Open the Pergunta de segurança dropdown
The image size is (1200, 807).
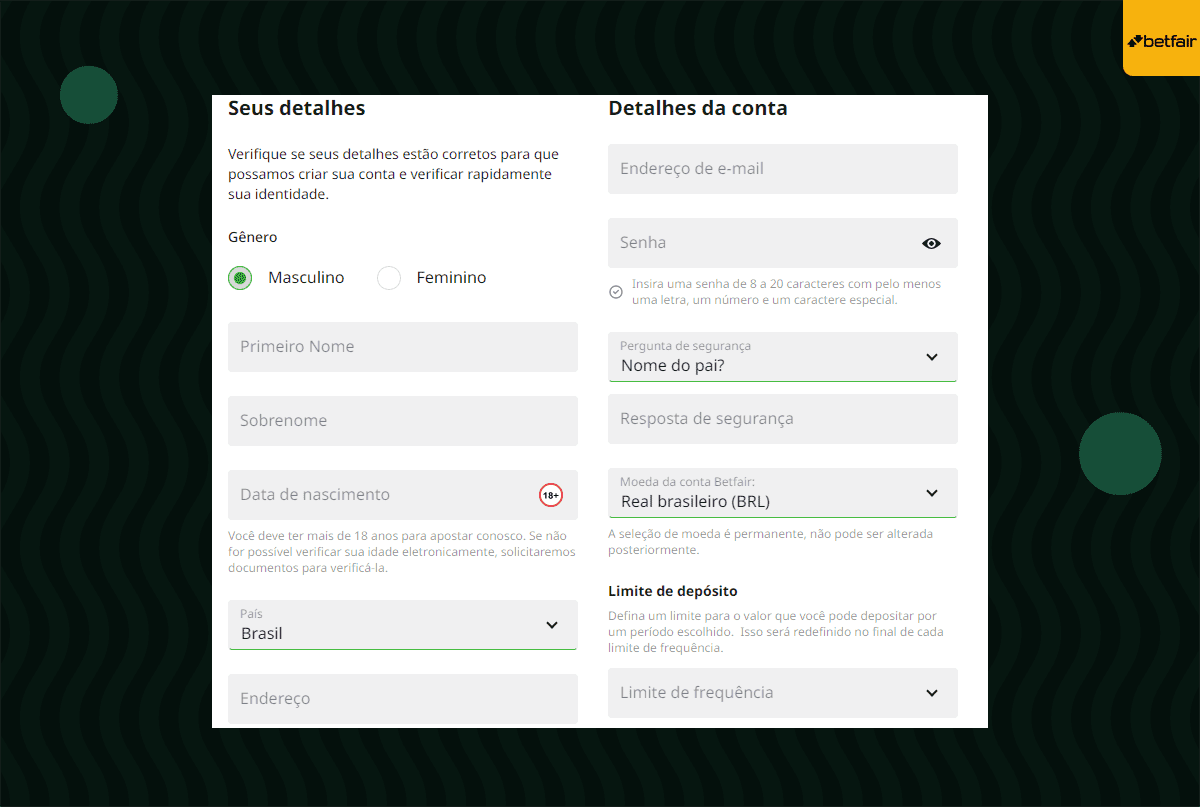coord(783,357)
